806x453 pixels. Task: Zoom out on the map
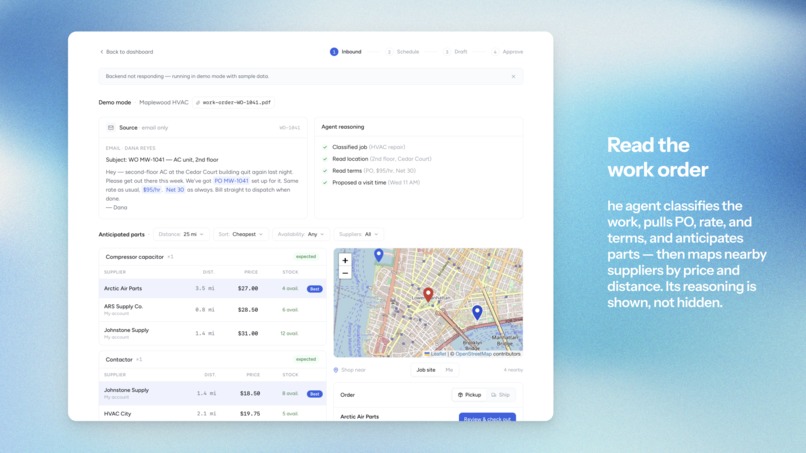(x=345, y=273)
